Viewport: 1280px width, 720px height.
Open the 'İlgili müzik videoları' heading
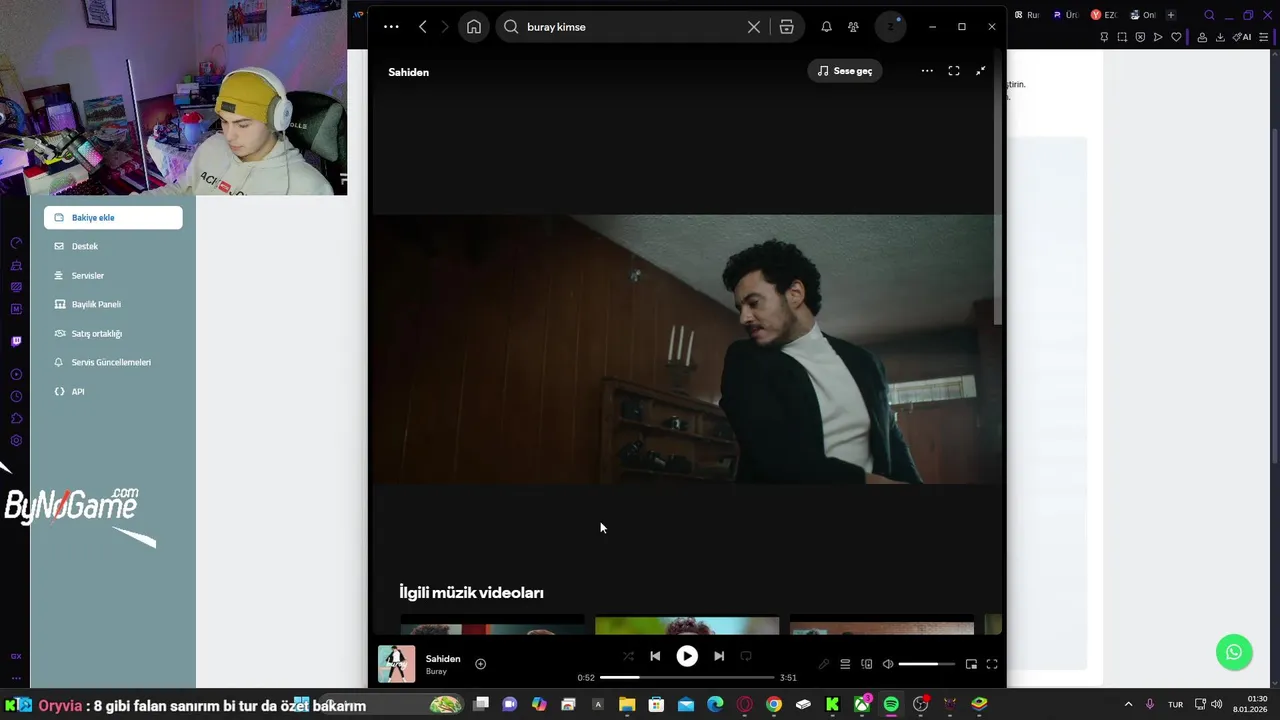pos(471,593)
